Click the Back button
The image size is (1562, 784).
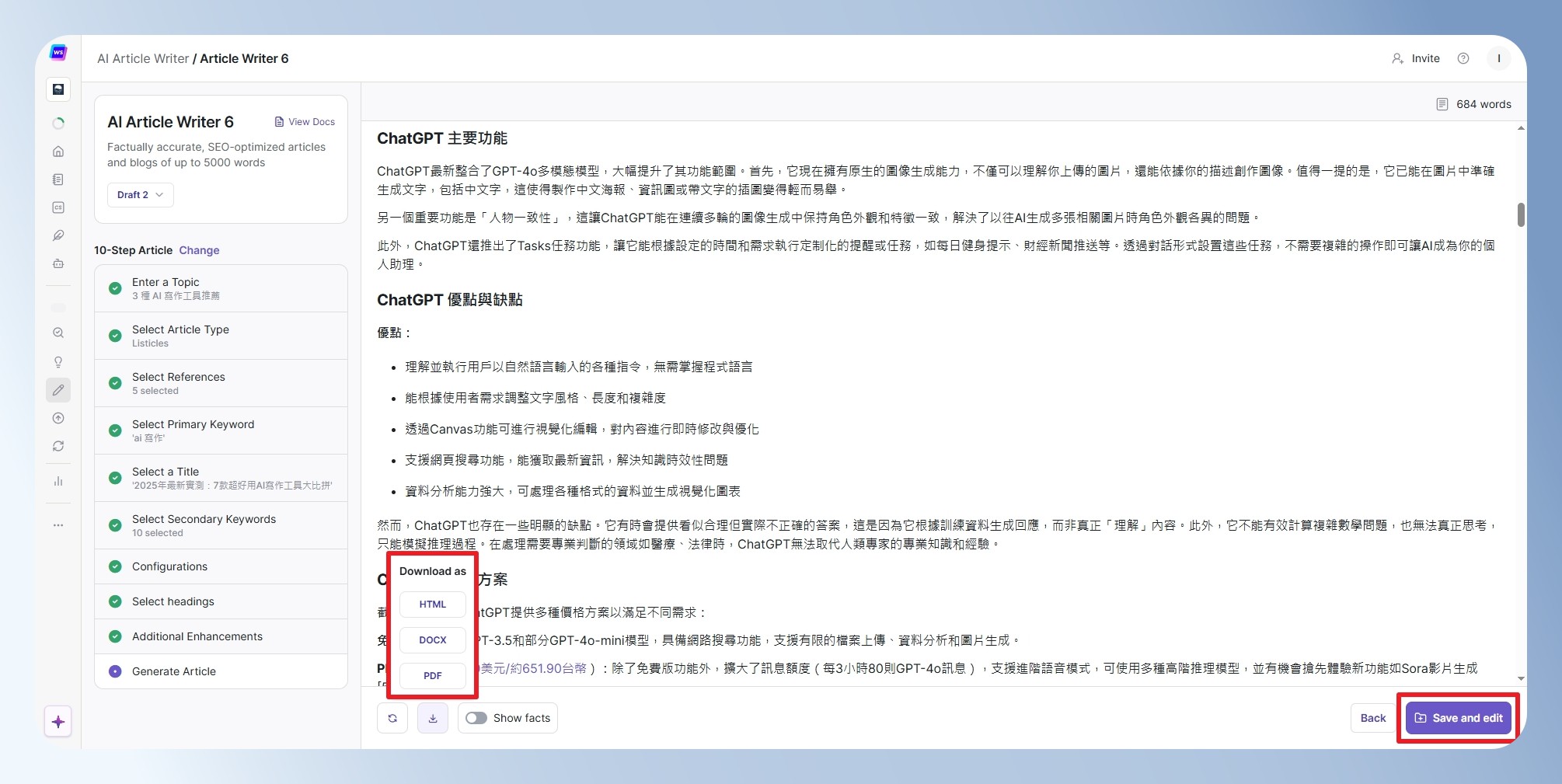coord(1373,718)
